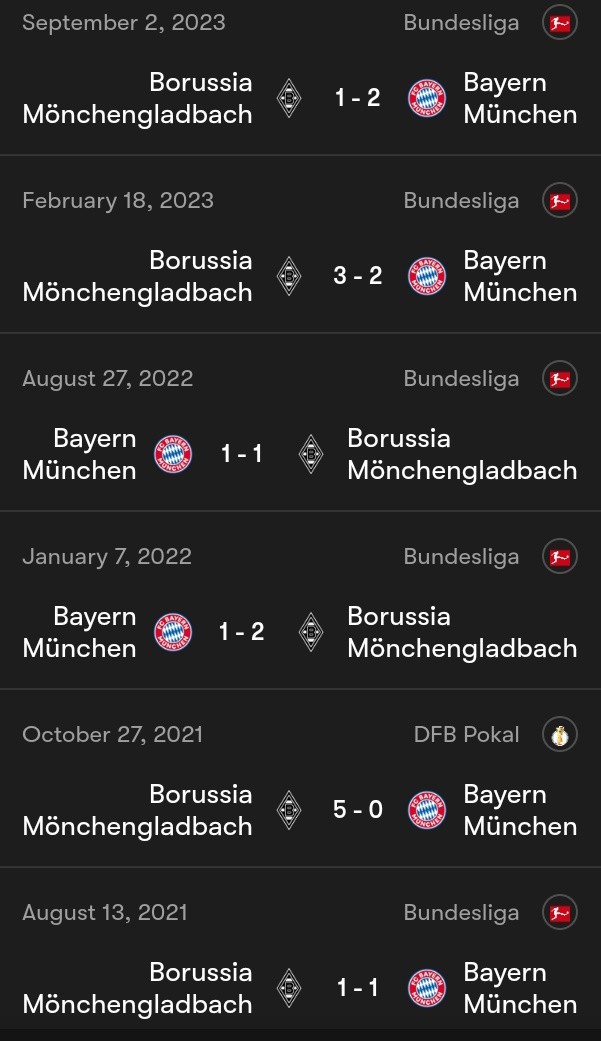Select Bayern München name in January 7, 2022 match
601x1041 pixels.
pyautogui.click(x=79, y=632)
